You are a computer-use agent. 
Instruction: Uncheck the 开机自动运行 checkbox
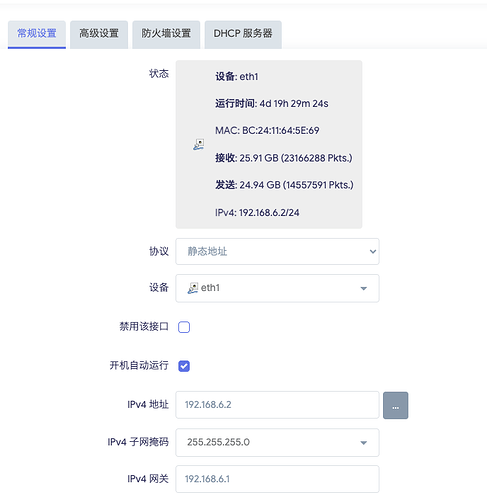click(184, 366)
